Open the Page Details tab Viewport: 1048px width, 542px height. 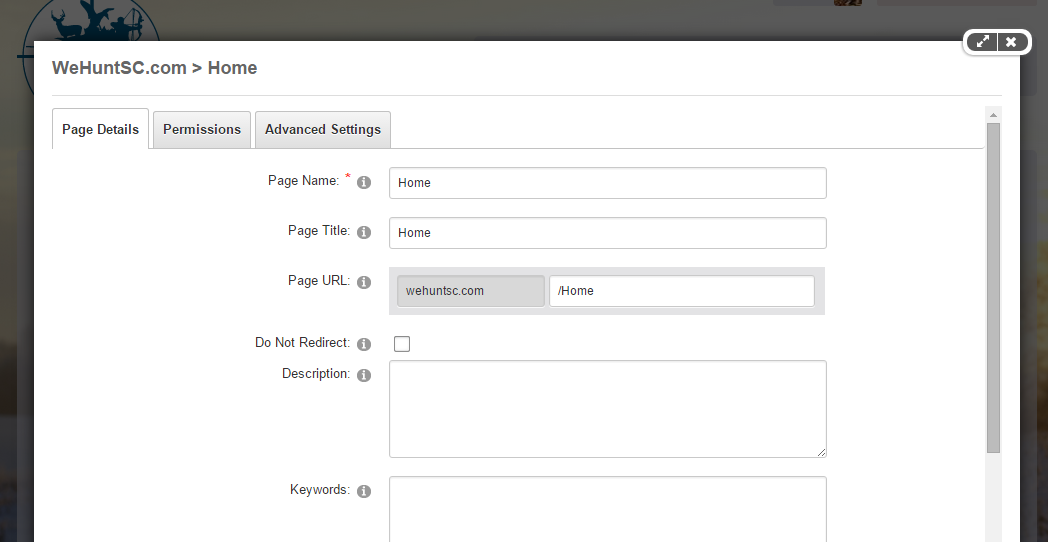[x=100, y=129]
